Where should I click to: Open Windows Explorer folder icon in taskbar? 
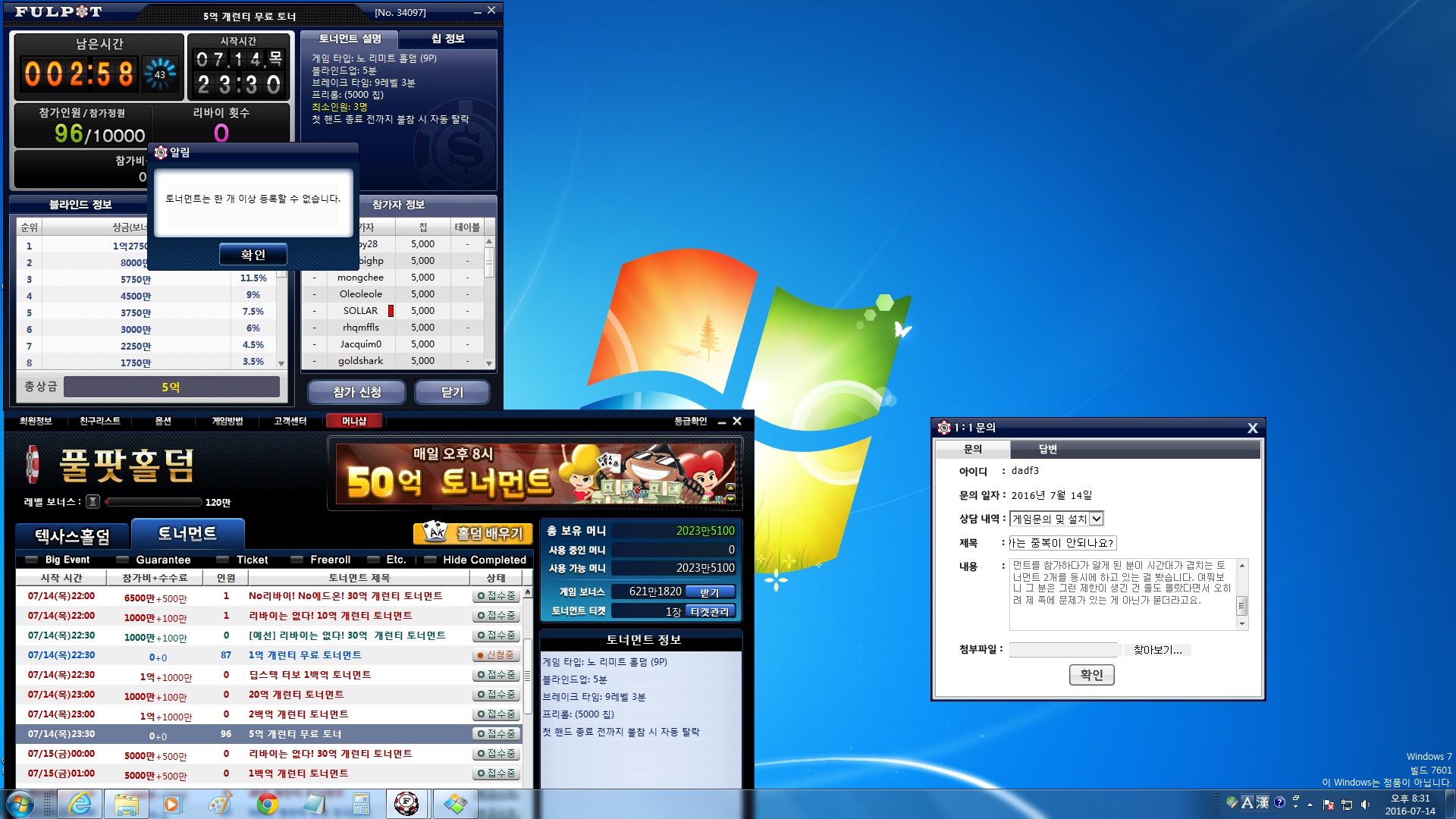point(127,804)
